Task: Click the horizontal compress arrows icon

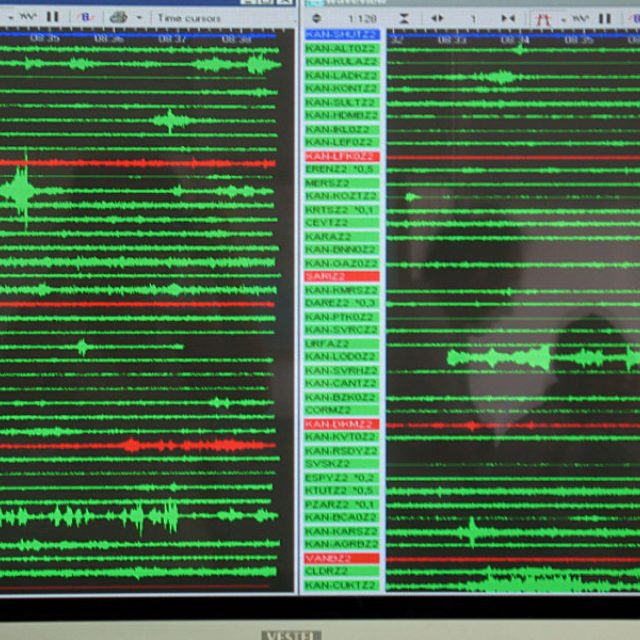Action: [508, 18]
